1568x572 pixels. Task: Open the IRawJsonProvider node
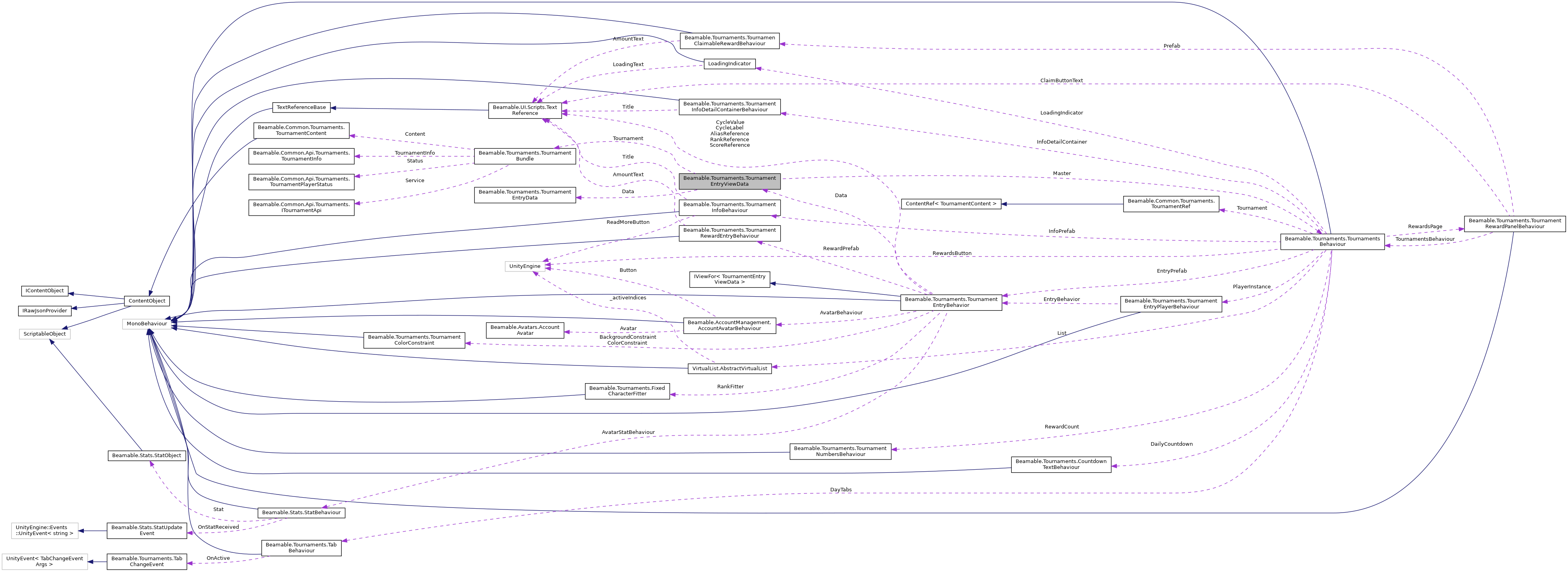[x=44, y=310]
